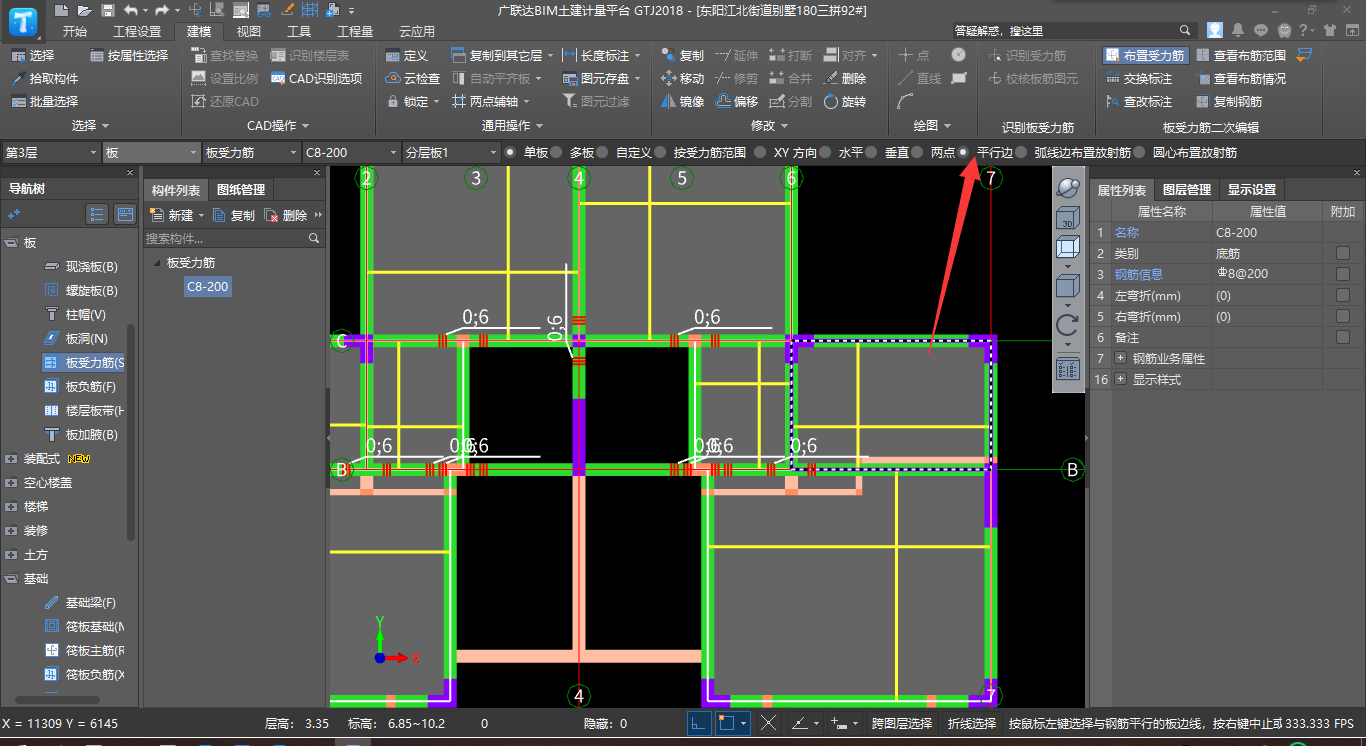This screenshot has width=1366, height=746.
Task: Click the 3D cube view icon
Action: coord(1067,217)
